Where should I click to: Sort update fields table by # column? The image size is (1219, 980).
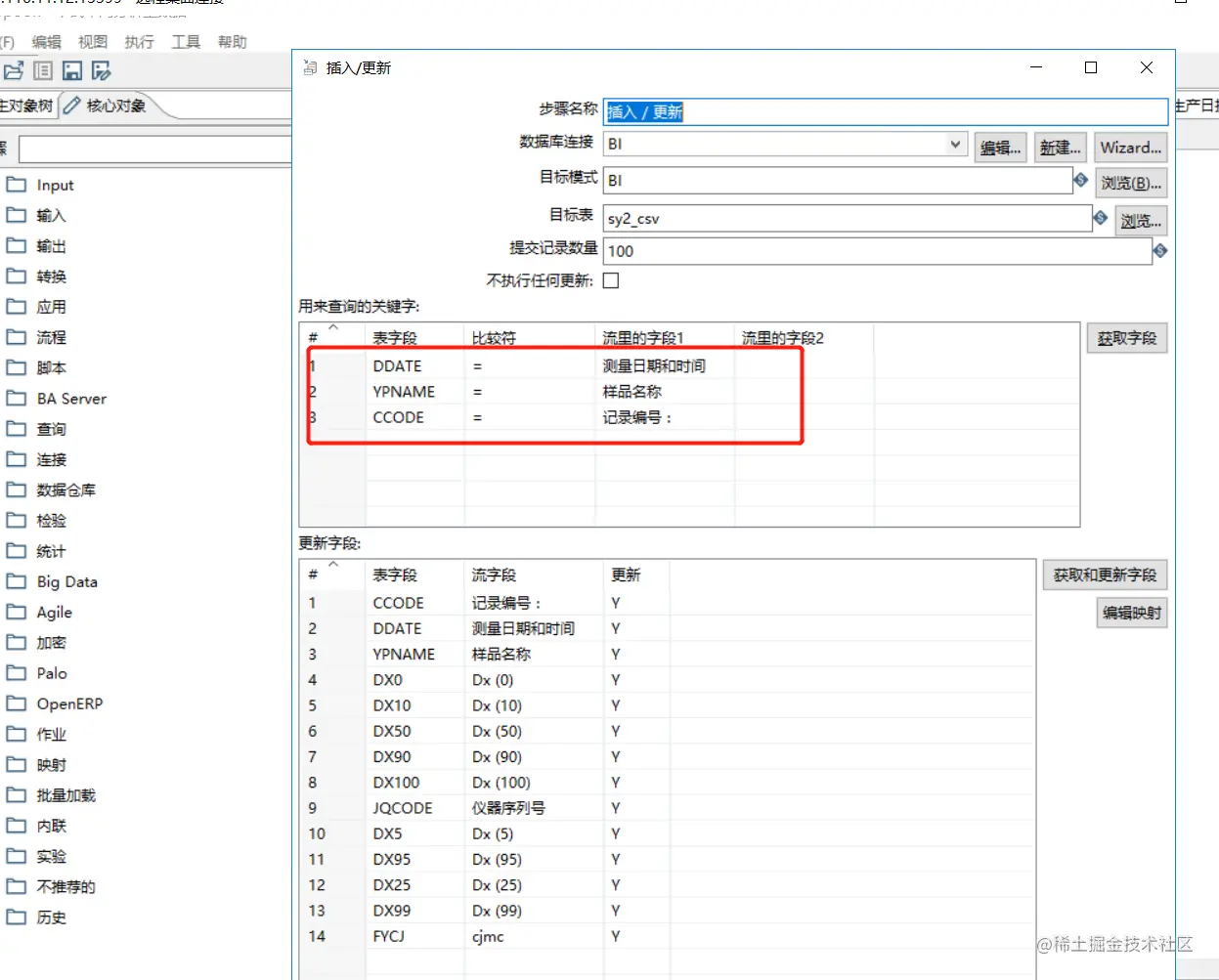tap(333, 565)
